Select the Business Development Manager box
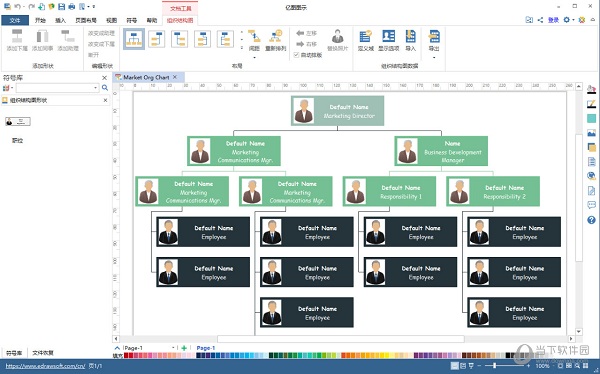The image size is (600, 374). (x=441, y=151)
